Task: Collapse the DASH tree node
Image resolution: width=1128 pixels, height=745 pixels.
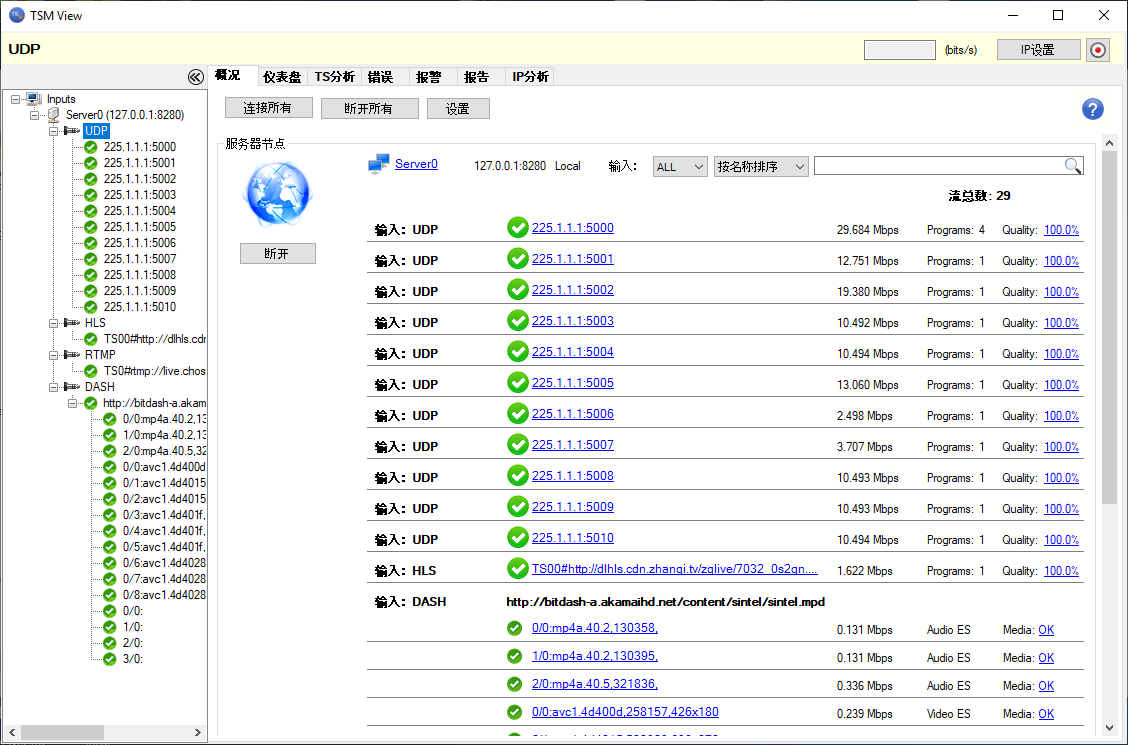Action: [x=54, y=387]
